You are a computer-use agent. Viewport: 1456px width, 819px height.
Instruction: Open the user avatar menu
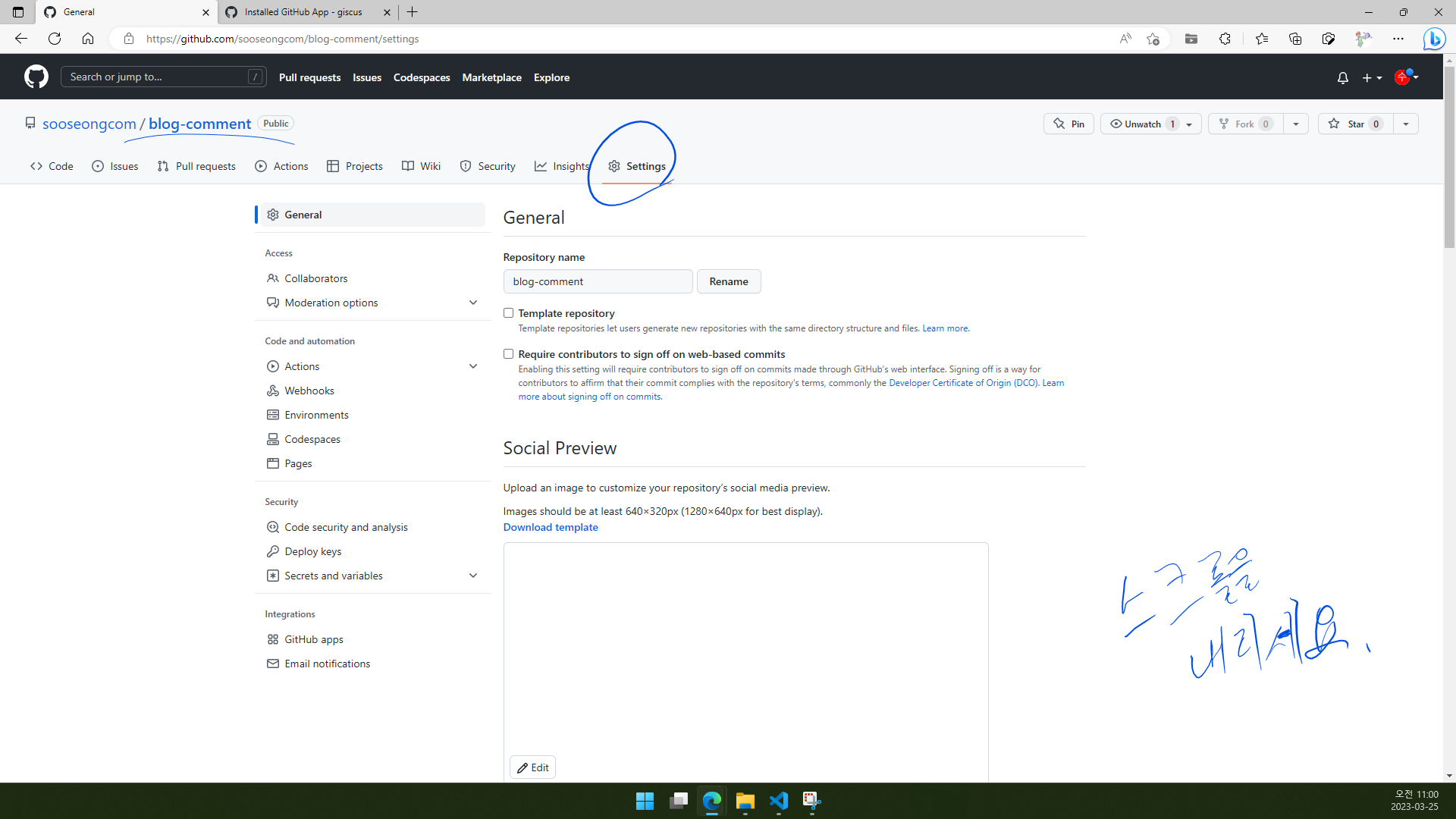pos(1406,77)
